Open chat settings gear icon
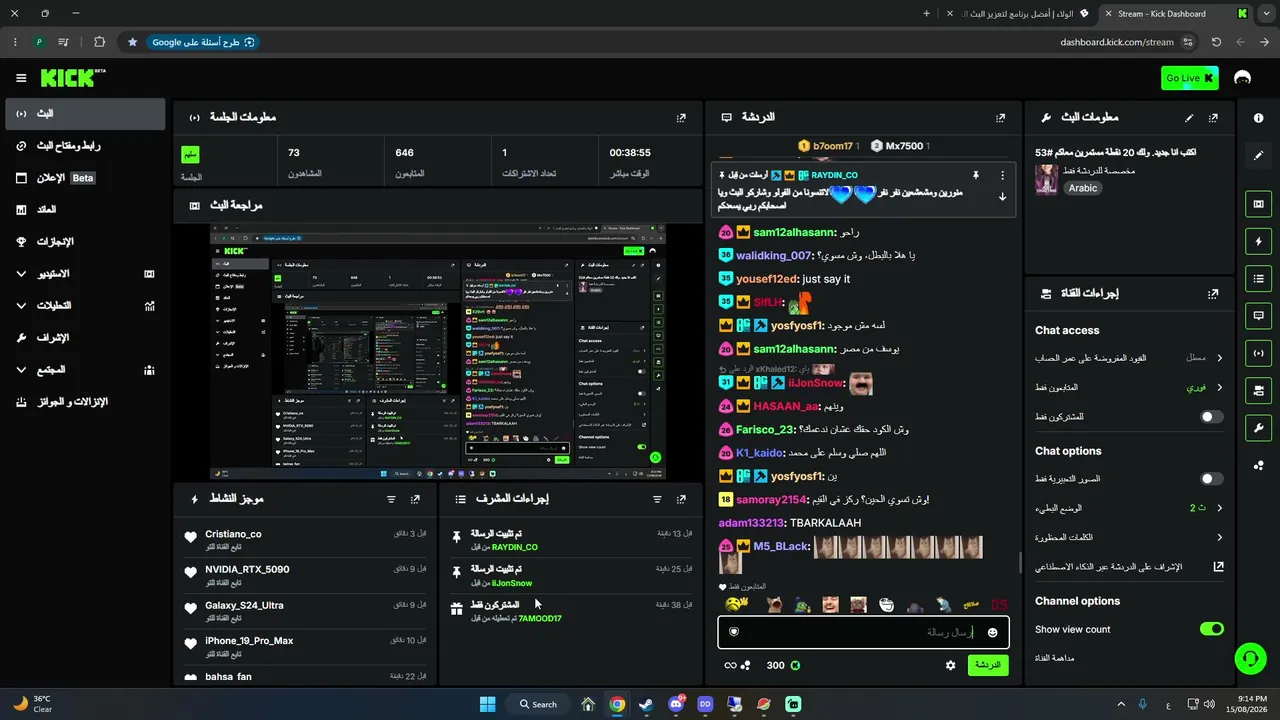This screenshot has width=1280, height=720. pyautogui.click(x=950, y=665)
